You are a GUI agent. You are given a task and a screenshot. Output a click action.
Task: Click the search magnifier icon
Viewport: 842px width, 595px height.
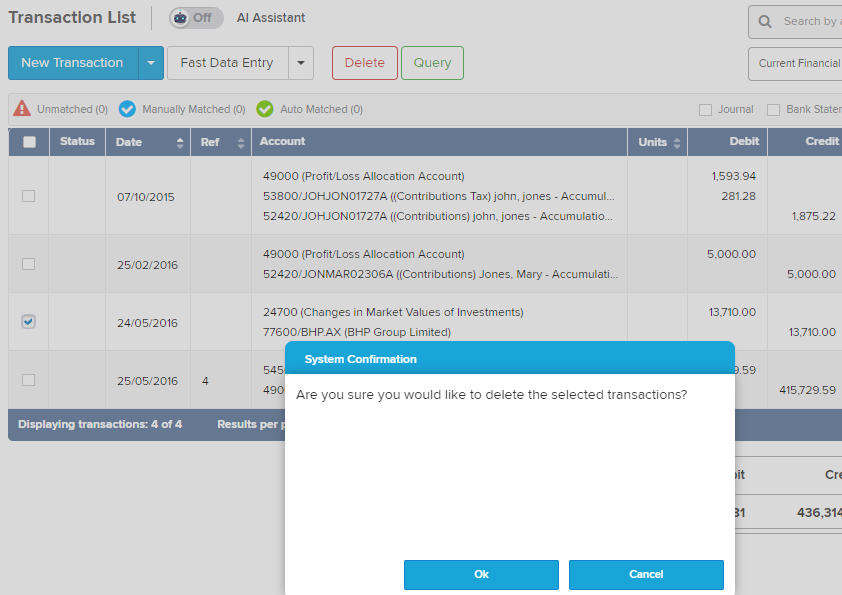tap(765, 21)
